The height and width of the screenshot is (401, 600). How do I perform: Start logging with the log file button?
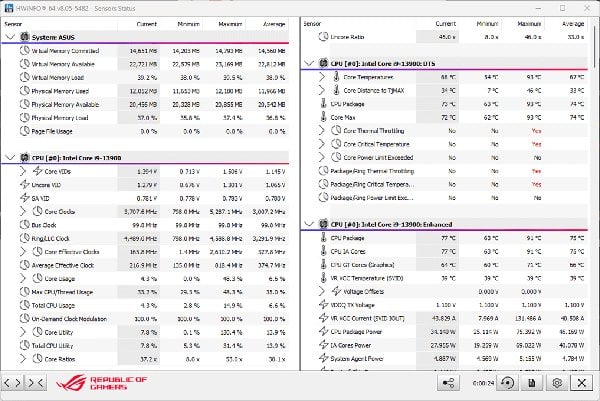coord(532,383)
